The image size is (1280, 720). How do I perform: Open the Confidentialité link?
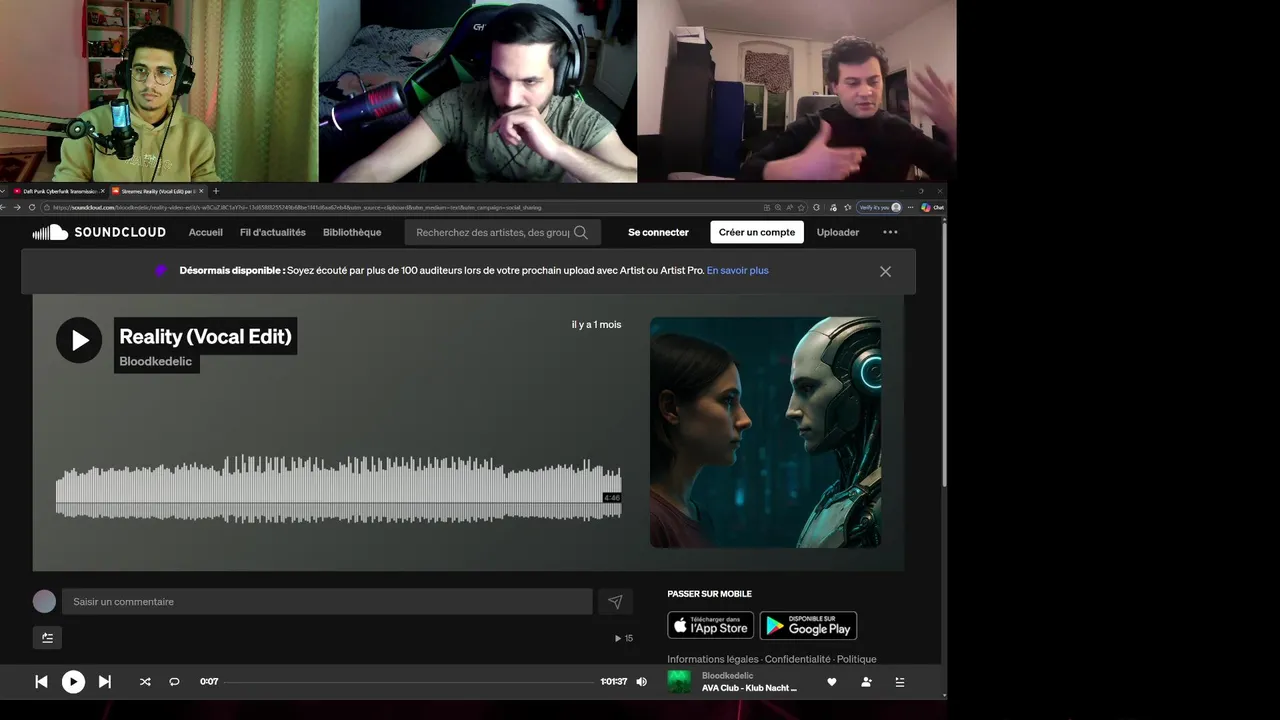coord(797,659)
